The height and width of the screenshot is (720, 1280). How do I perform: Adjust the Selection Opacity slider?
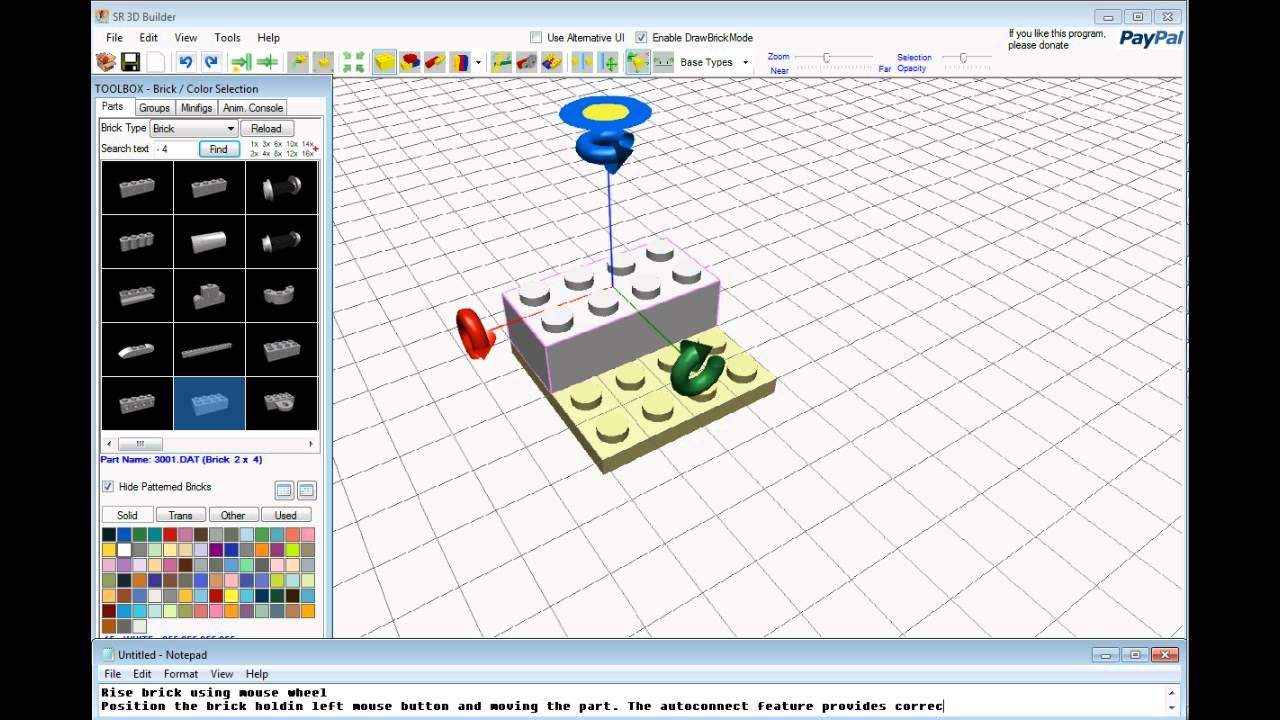(x=964, y=58)
